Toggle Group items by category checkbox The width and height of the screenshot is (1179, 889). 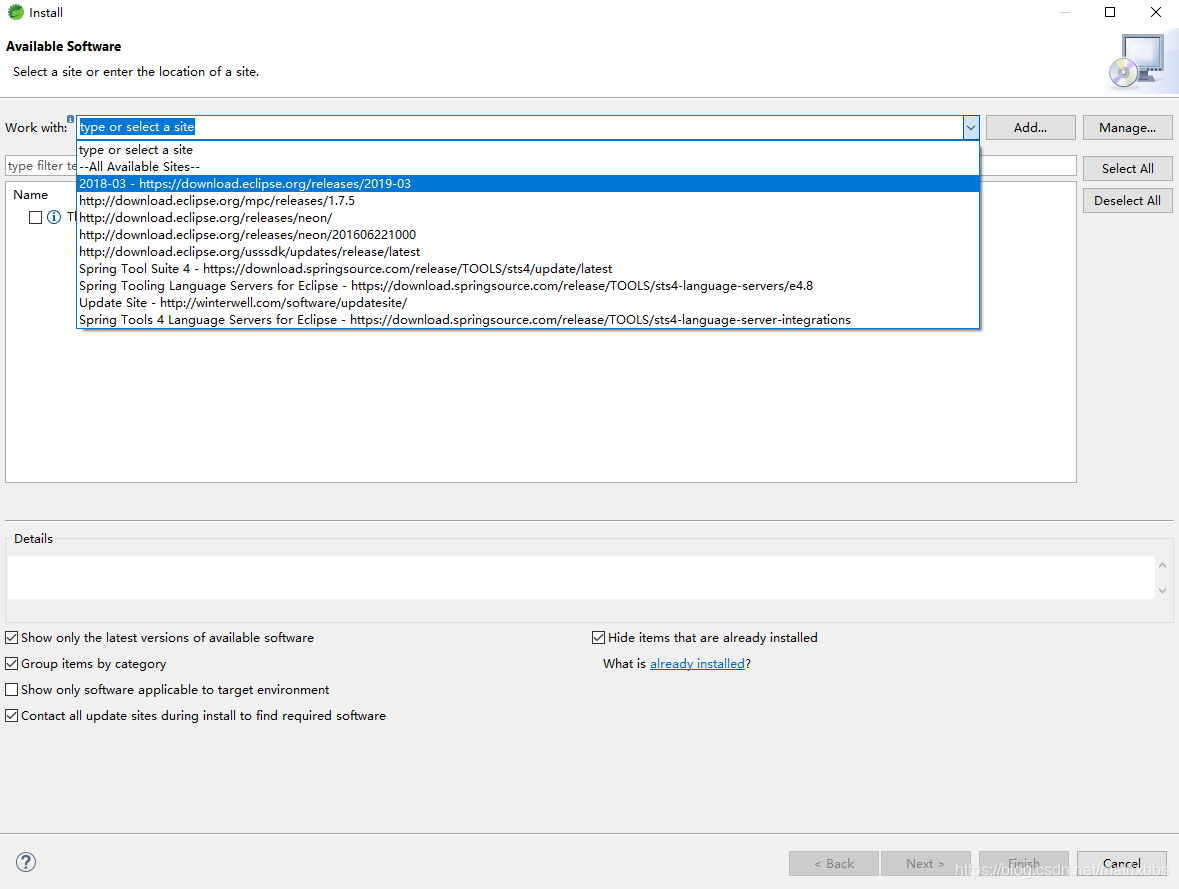[x=11, y=663]
